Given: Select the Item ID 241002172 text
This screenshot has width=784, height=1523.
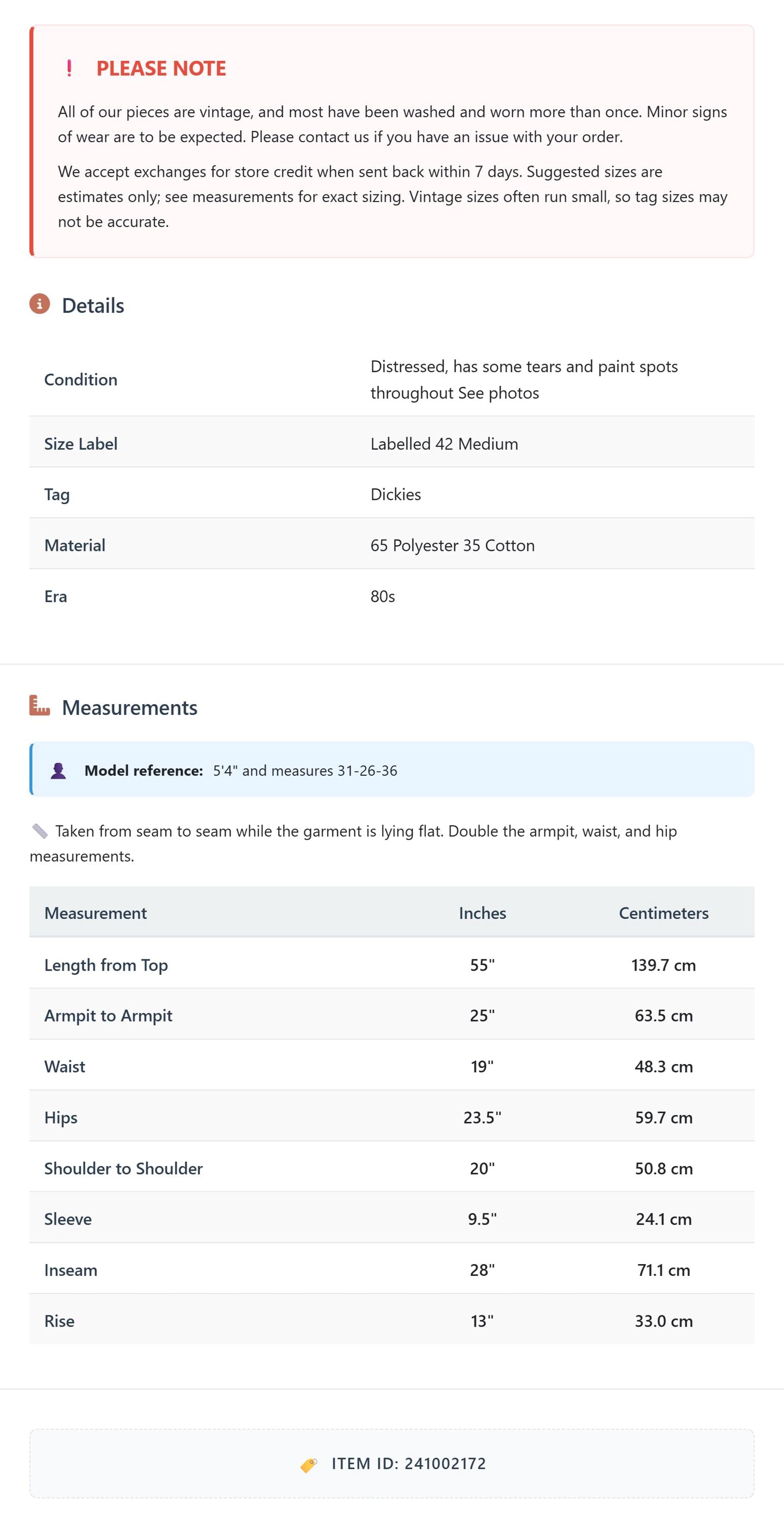Looking at the screenshot, I should [x=409, y=1464].
